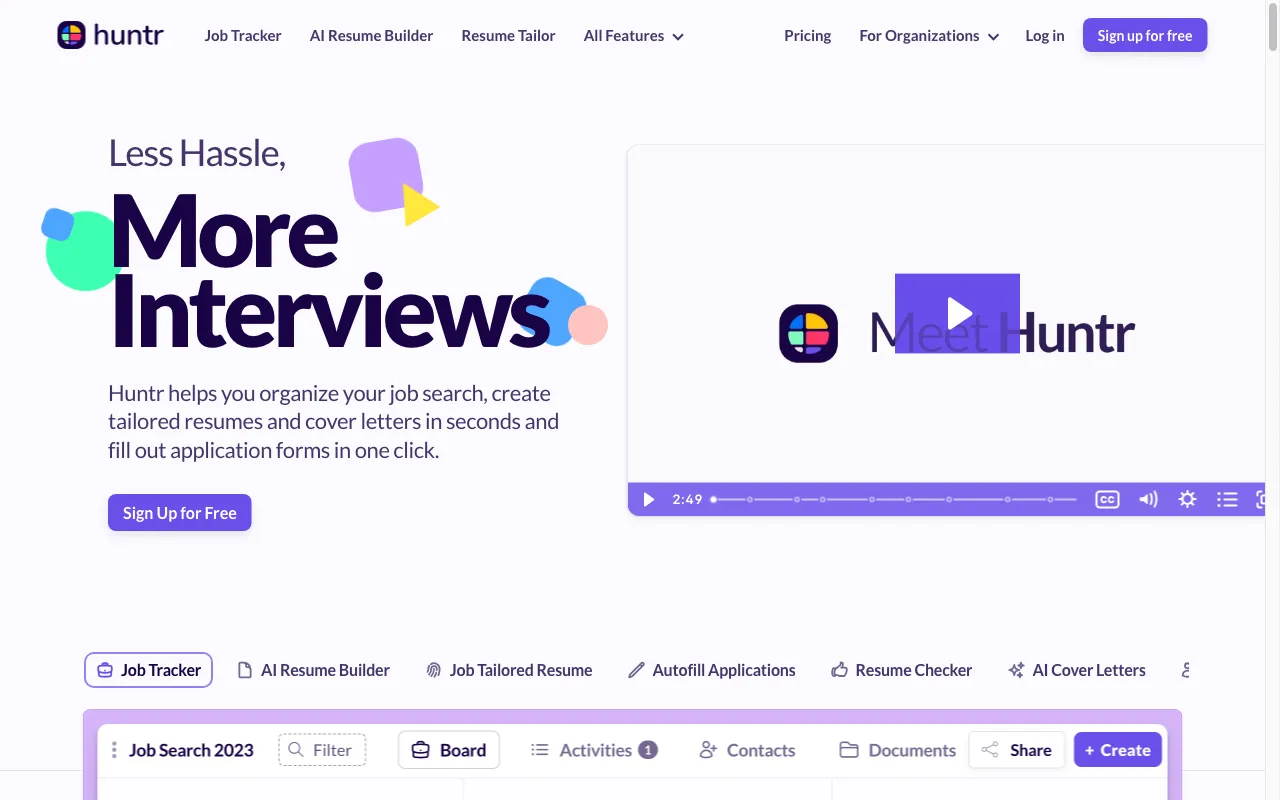Screen dimensions: 1280x800
Task: Select the AI Cover Letters feature tab
Action: [1077, 670]
